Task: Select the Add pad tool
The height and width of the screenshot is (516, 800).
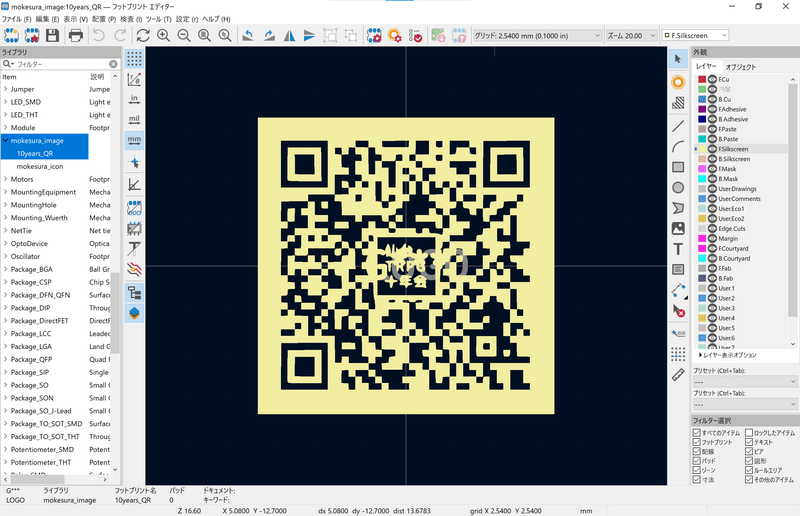Action: (678, 82)
